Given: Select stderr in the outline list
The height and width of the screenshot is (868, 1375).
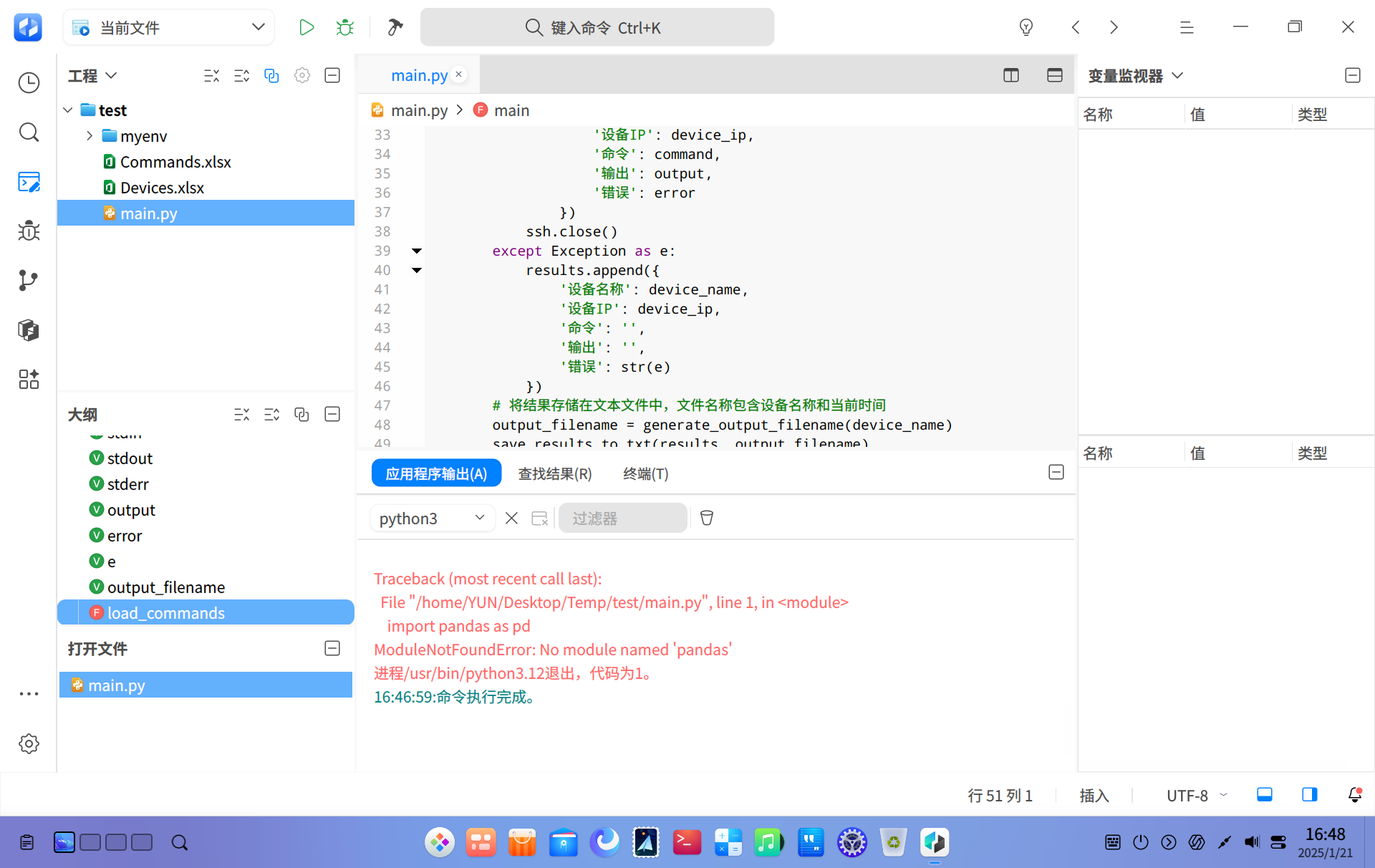Looking at the screenshot, I should coord(127,484).
